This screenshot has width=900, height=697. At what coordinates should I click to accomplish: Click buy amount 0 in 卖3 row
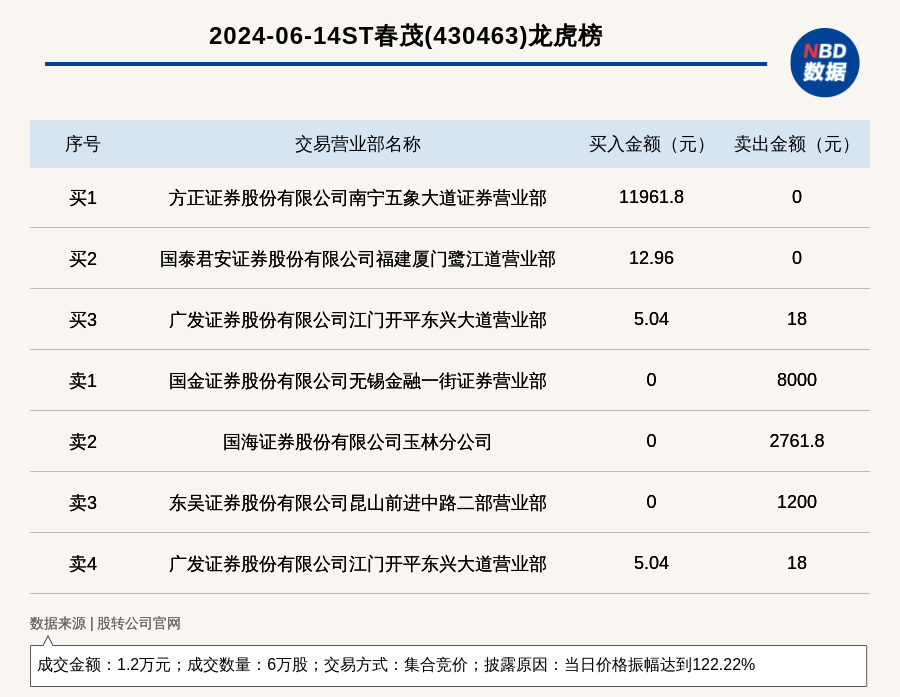point(651,502)
